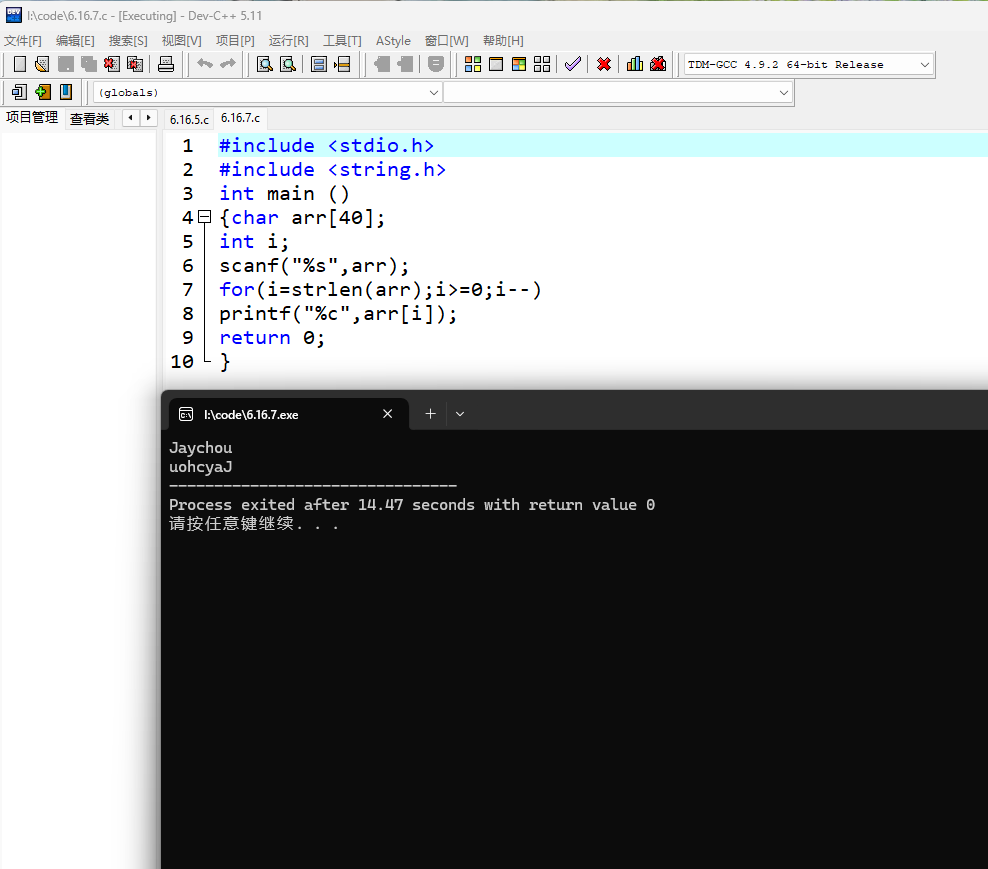Click code line 1 #include <stdio.h>
This screenshot has height=869, width=988.
pyautogui.click(x=326, y=146)
